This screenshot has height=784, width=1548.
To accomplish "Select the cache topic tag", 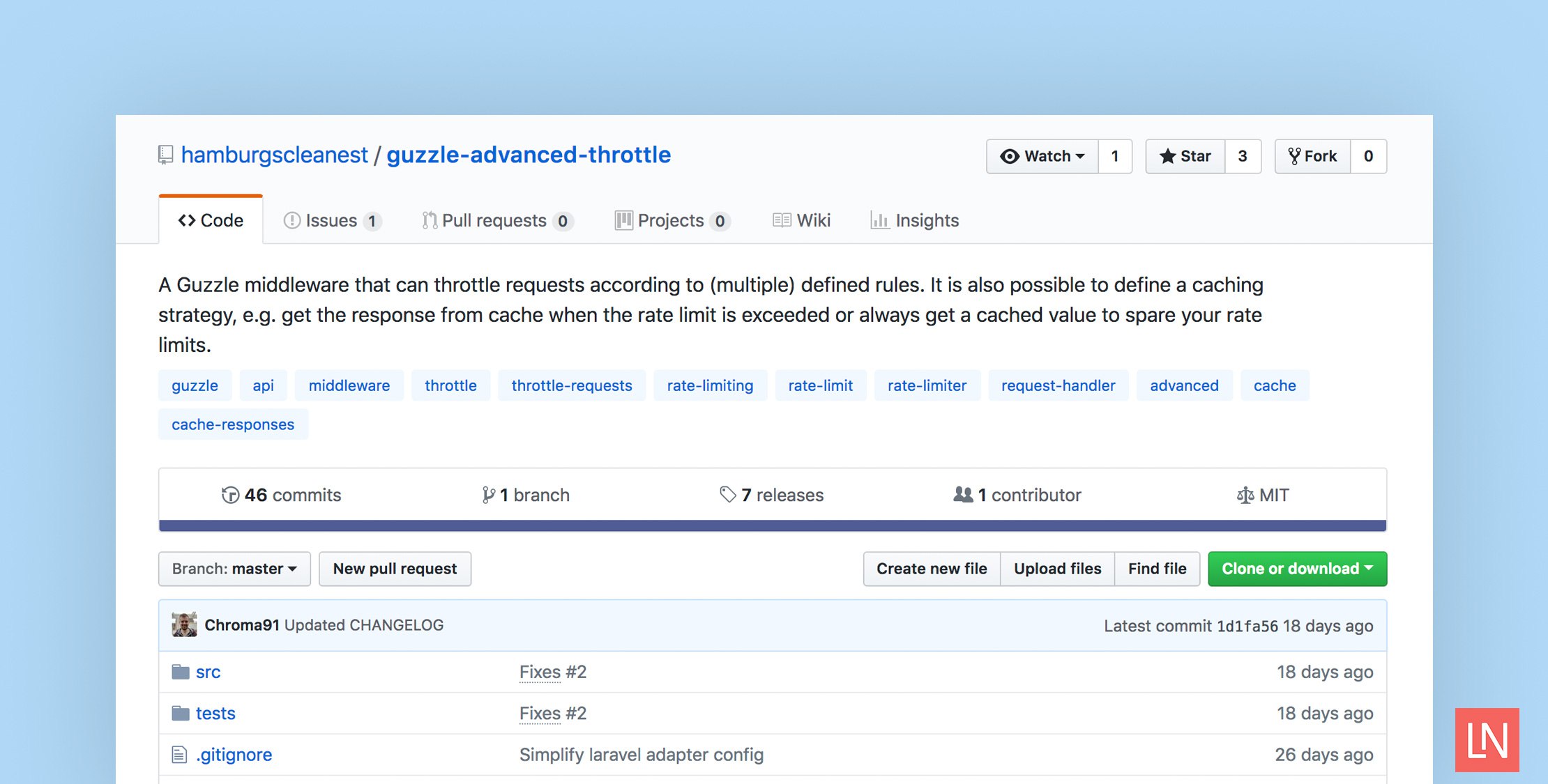I will point(1275,385).
